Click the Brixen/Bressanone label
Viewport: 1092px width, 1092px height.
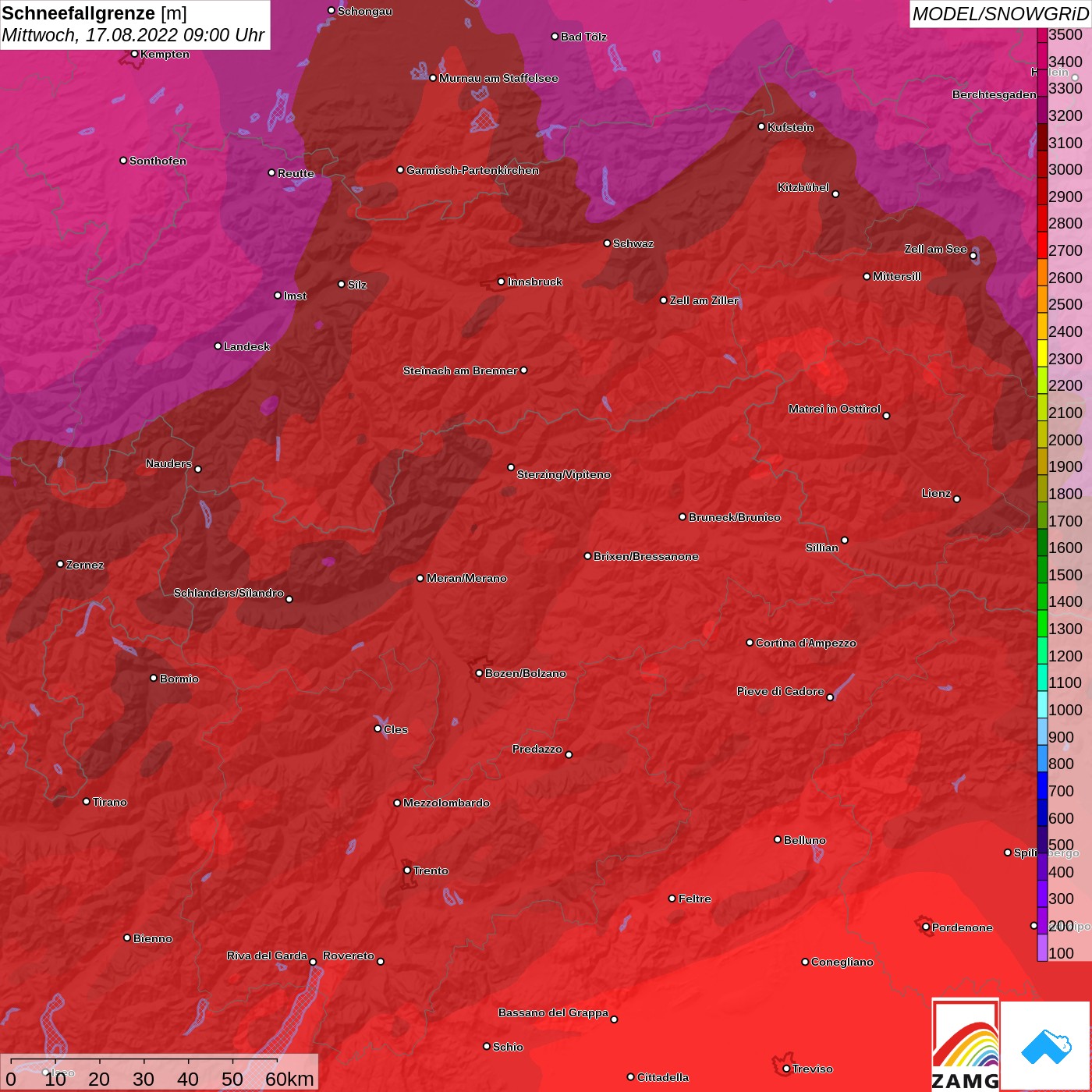(x=646, y=556)
